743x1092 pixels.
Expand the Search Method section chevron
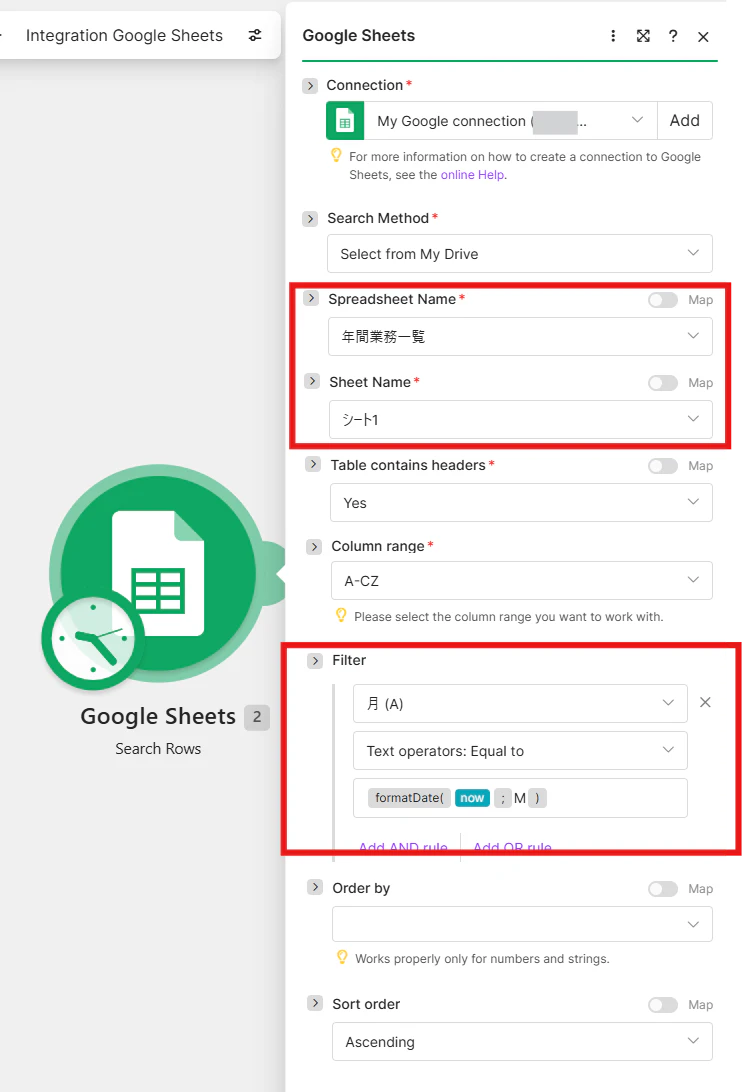(x=310, y=219)
